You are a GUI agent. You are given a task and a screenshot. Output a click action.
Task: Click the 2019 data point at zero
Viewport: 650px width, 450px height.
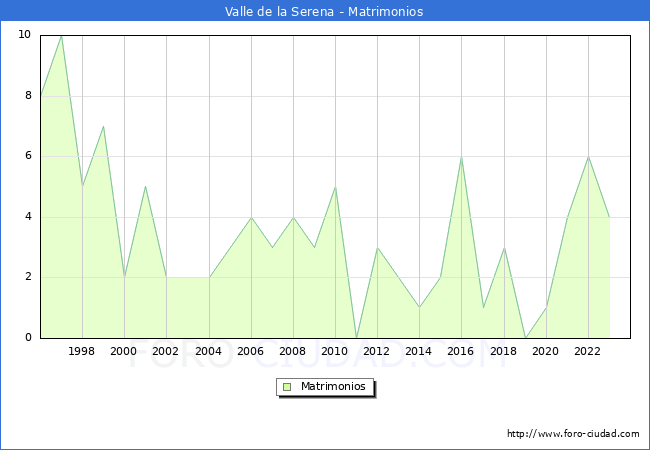[x=526, y=338]
